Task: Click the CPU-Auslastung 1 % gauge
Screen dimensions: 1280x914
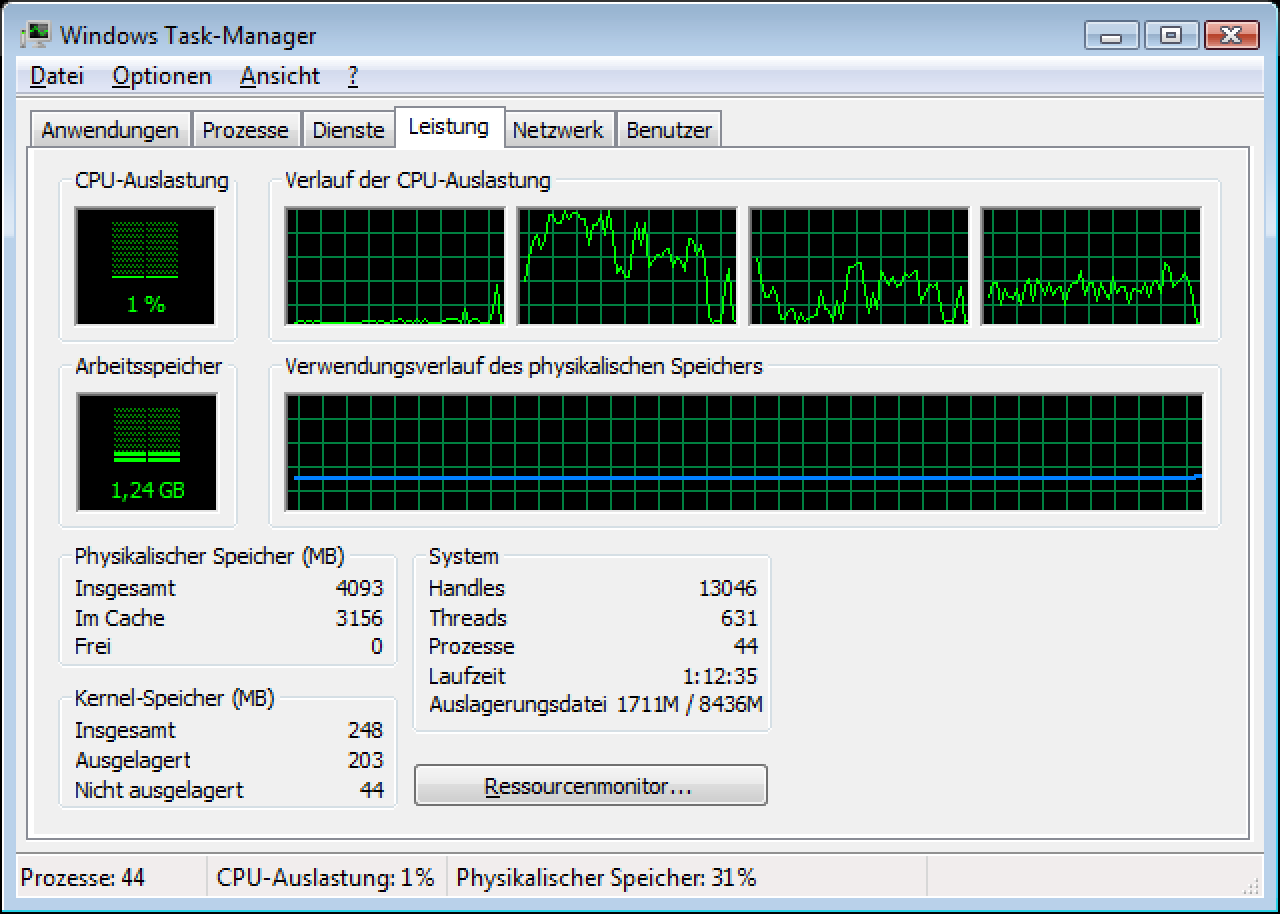Action: tap(145, 266)
